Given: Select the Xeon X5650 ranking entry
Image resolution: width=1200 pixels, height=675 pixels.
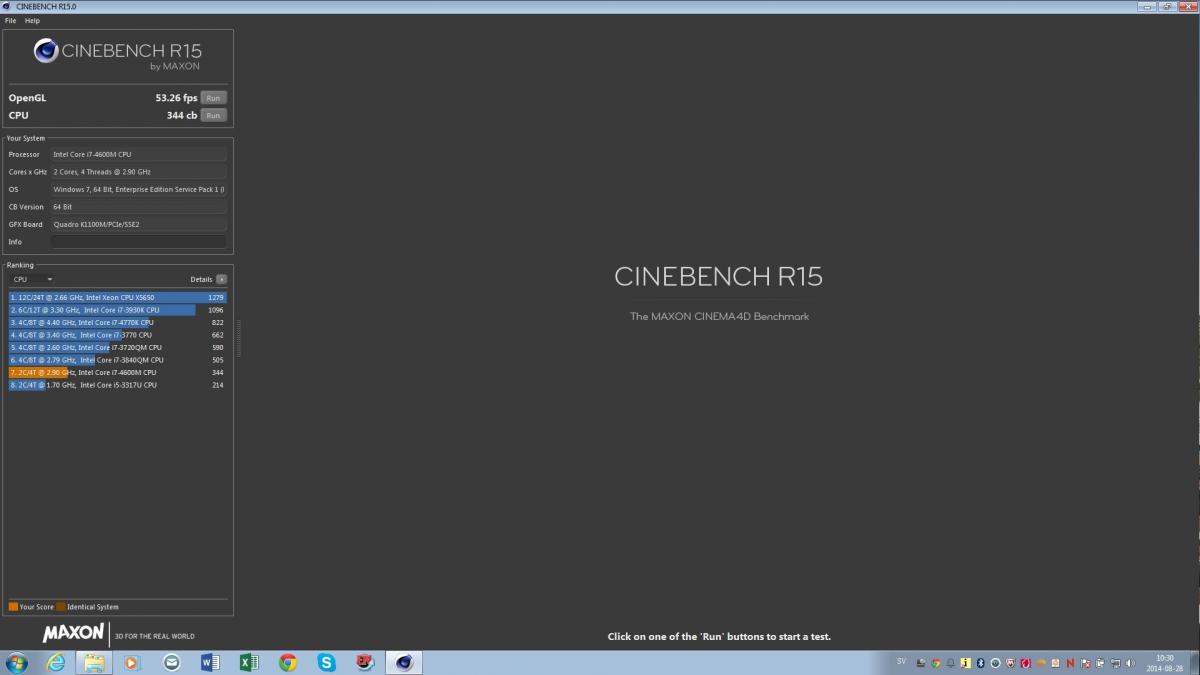Looking at the screenshot, I should [118, 297].
